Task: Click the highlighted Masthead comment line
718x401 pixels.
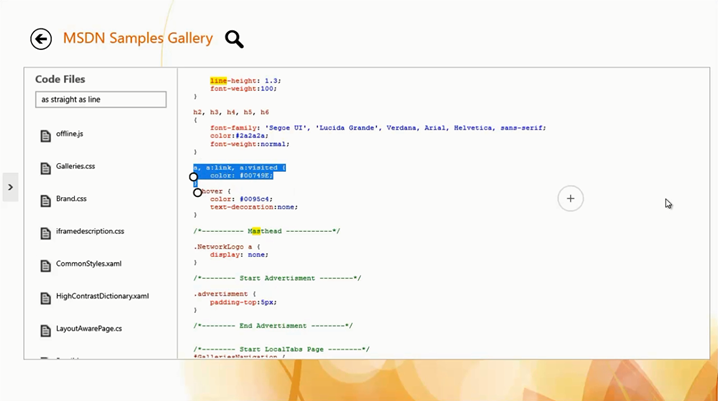Action: (267, 231)
